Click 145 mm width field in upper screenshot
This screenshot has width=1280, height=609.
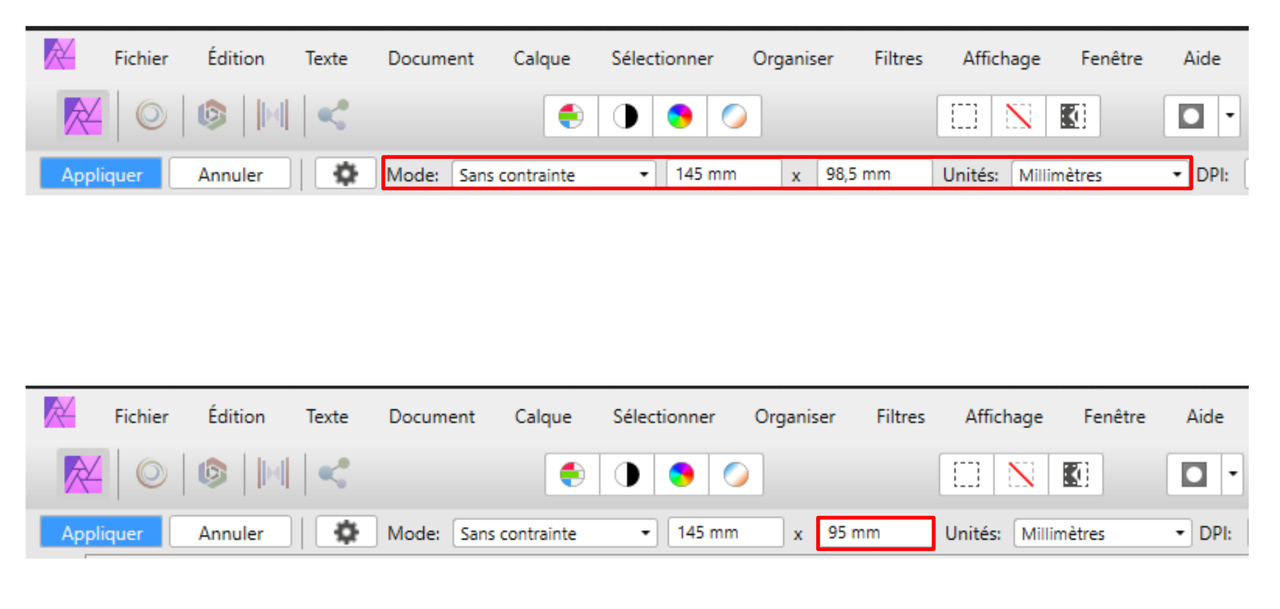[725, 174]
